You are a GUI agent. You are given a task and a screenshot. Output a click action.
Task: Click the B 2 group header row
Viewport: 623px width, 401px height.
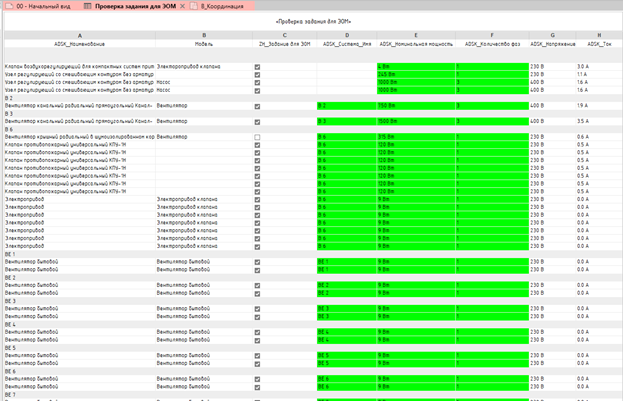pos(313,98)
